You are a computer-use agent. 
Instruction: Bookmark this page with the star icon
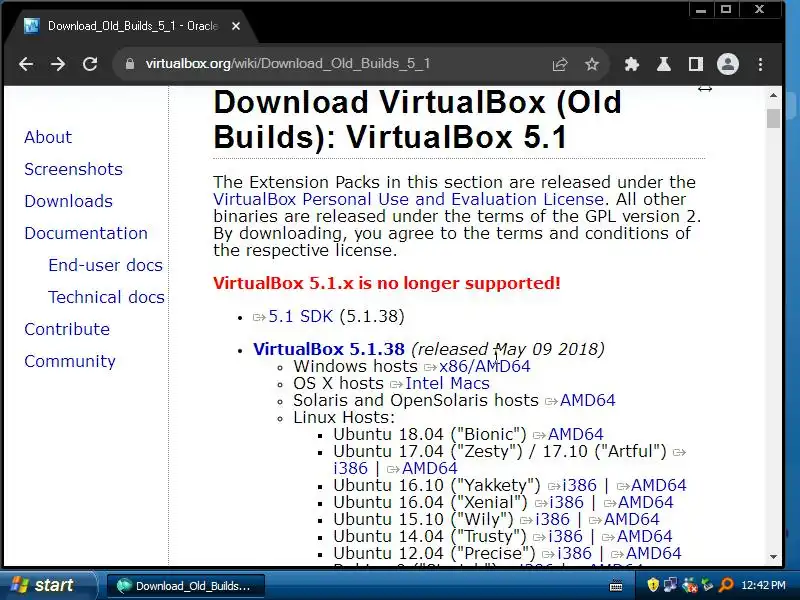coord(592,64)
